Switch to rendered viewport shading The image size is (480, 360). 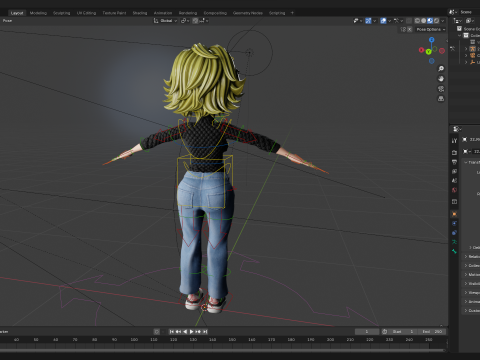click(x=436, y=21)
